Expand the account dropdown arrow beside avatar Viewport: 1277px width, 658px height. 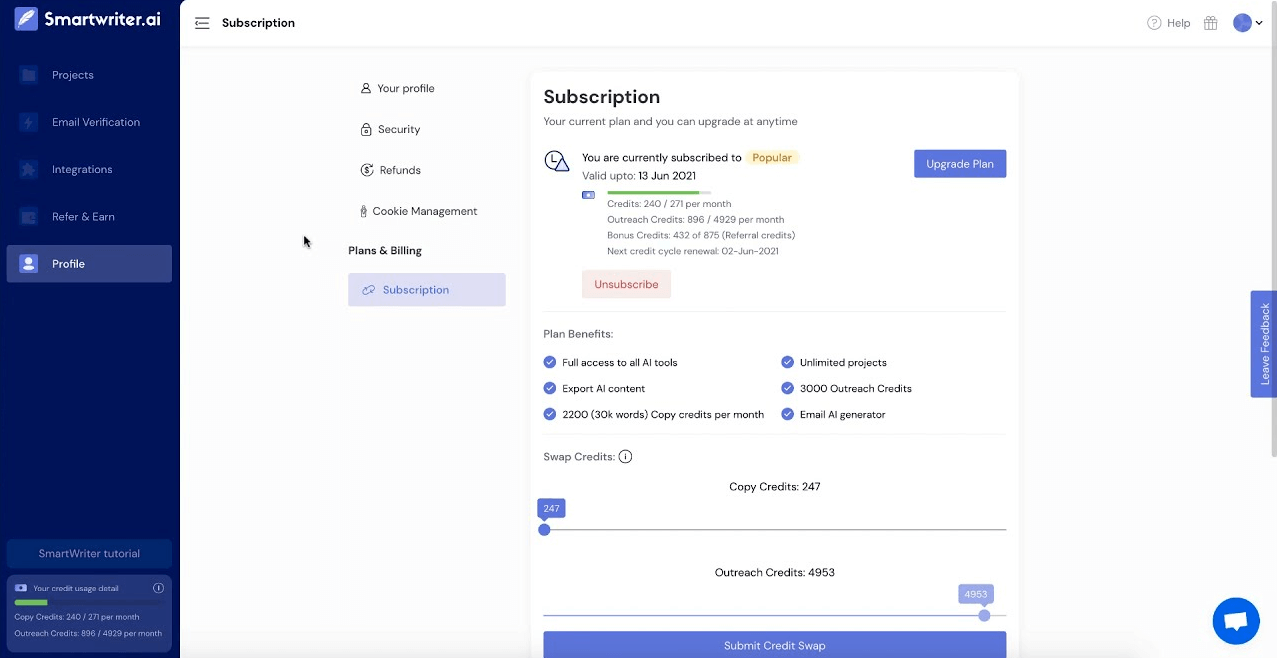click(1259, 24)
